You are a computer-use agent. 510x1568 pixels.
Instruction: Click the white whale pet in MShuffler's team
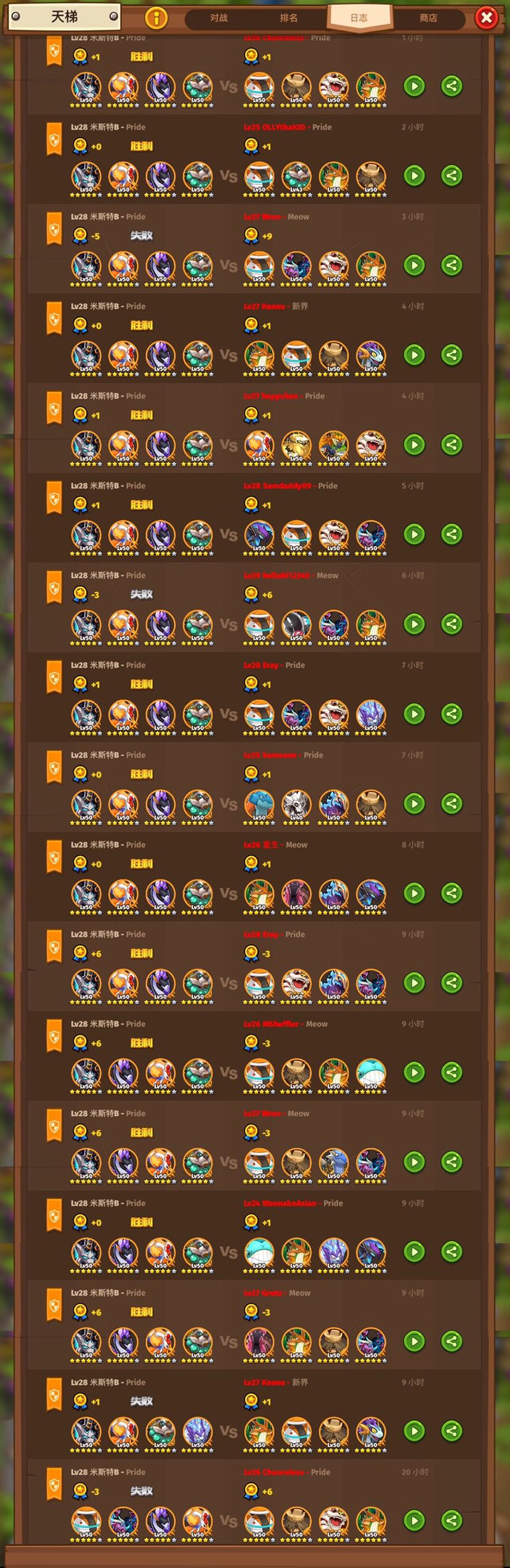pos(371,1073)
